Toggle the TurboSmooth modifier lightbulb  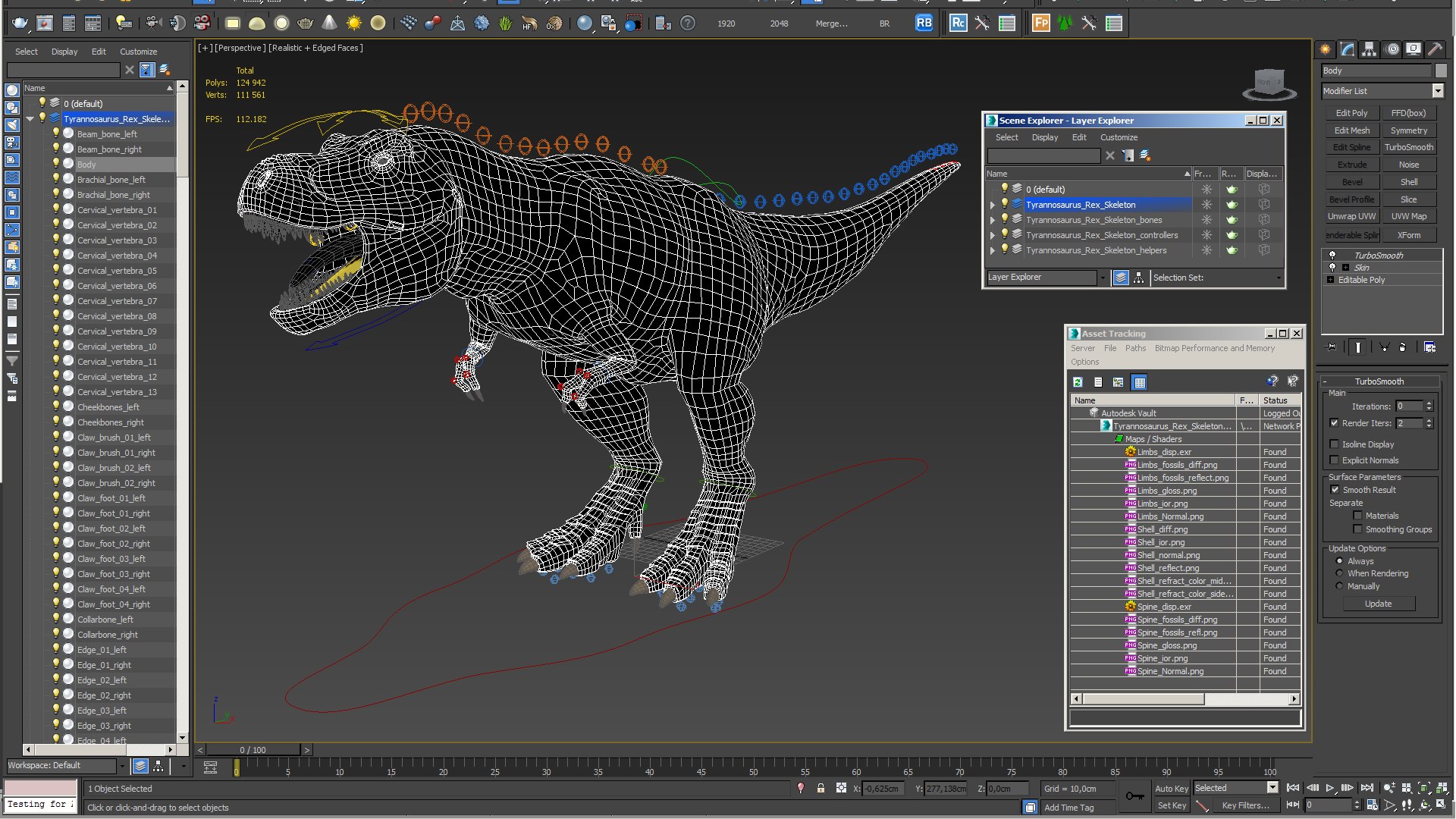(x=1332, y=256)
